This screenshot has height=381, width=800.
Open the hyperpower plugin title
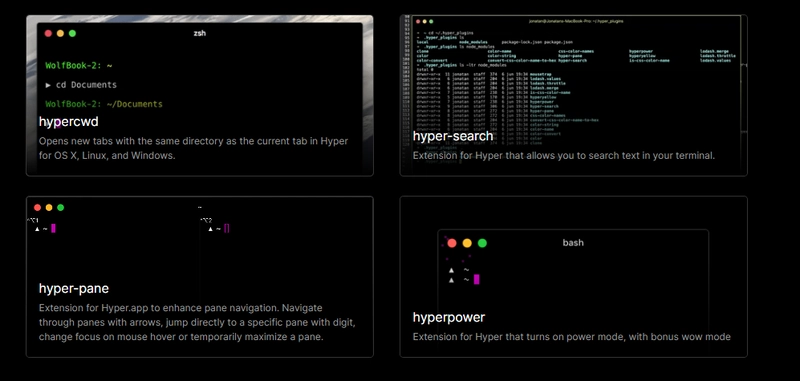click(x=448, y=317)
